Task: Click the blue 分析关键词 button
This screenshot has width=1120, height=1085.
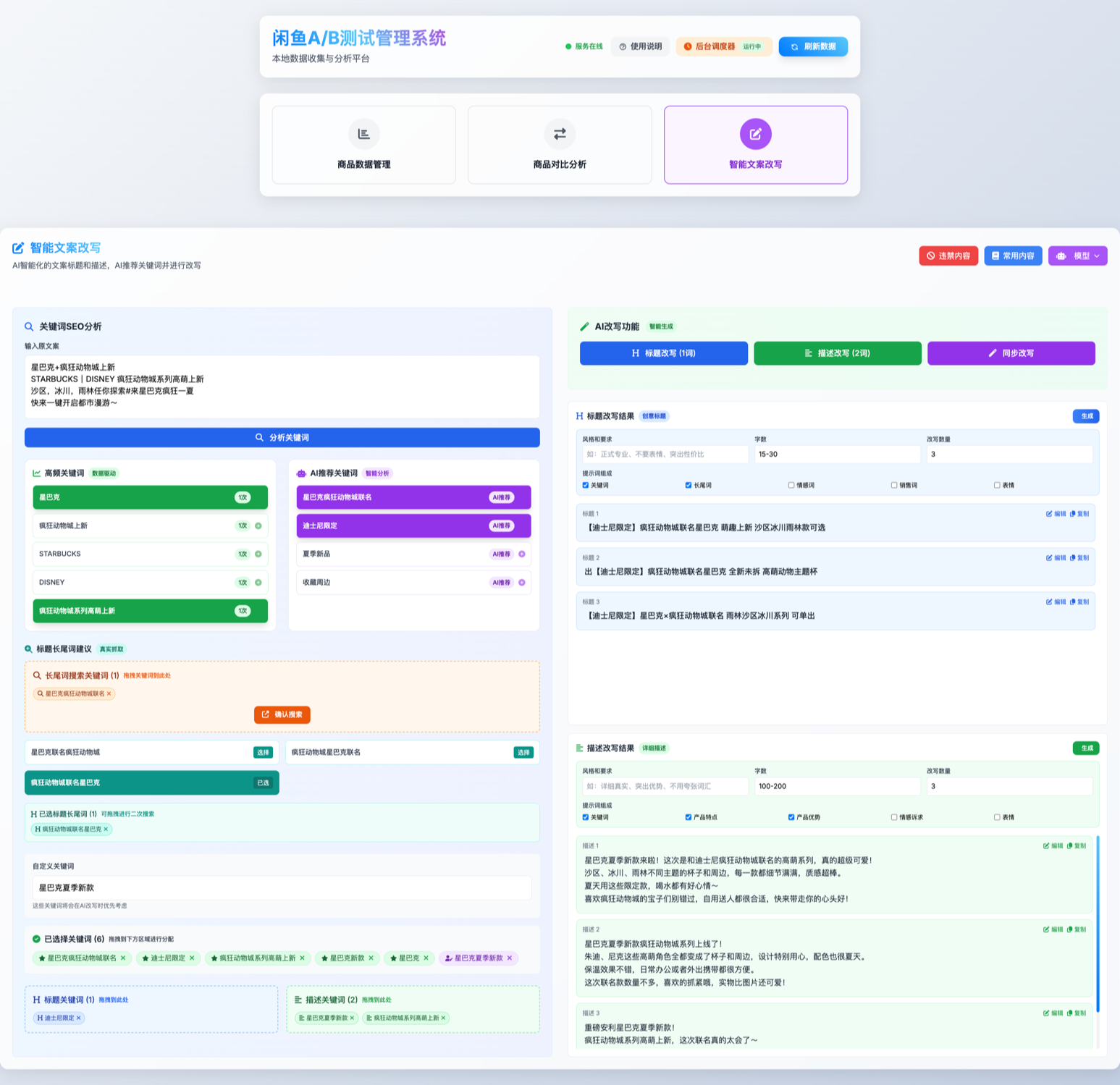Action: (282, 438)
